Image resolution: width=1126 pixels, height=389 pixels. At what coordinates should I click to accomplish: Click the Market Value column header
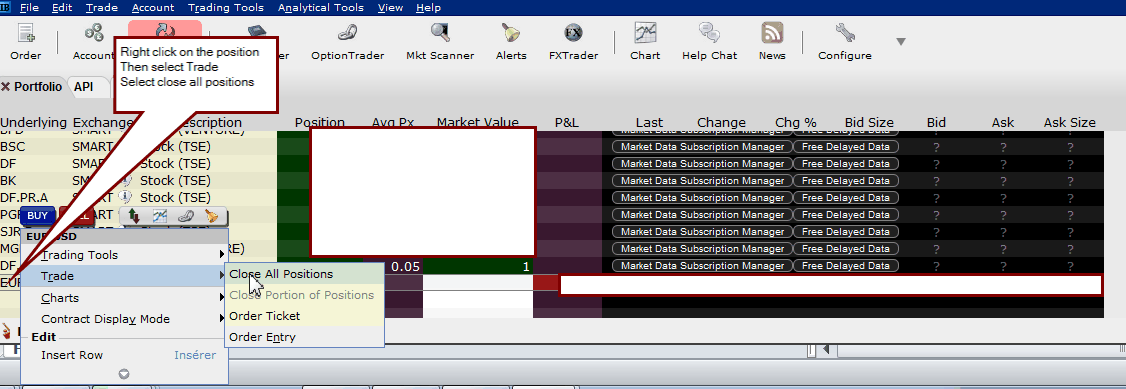click(x=478, y=123)
